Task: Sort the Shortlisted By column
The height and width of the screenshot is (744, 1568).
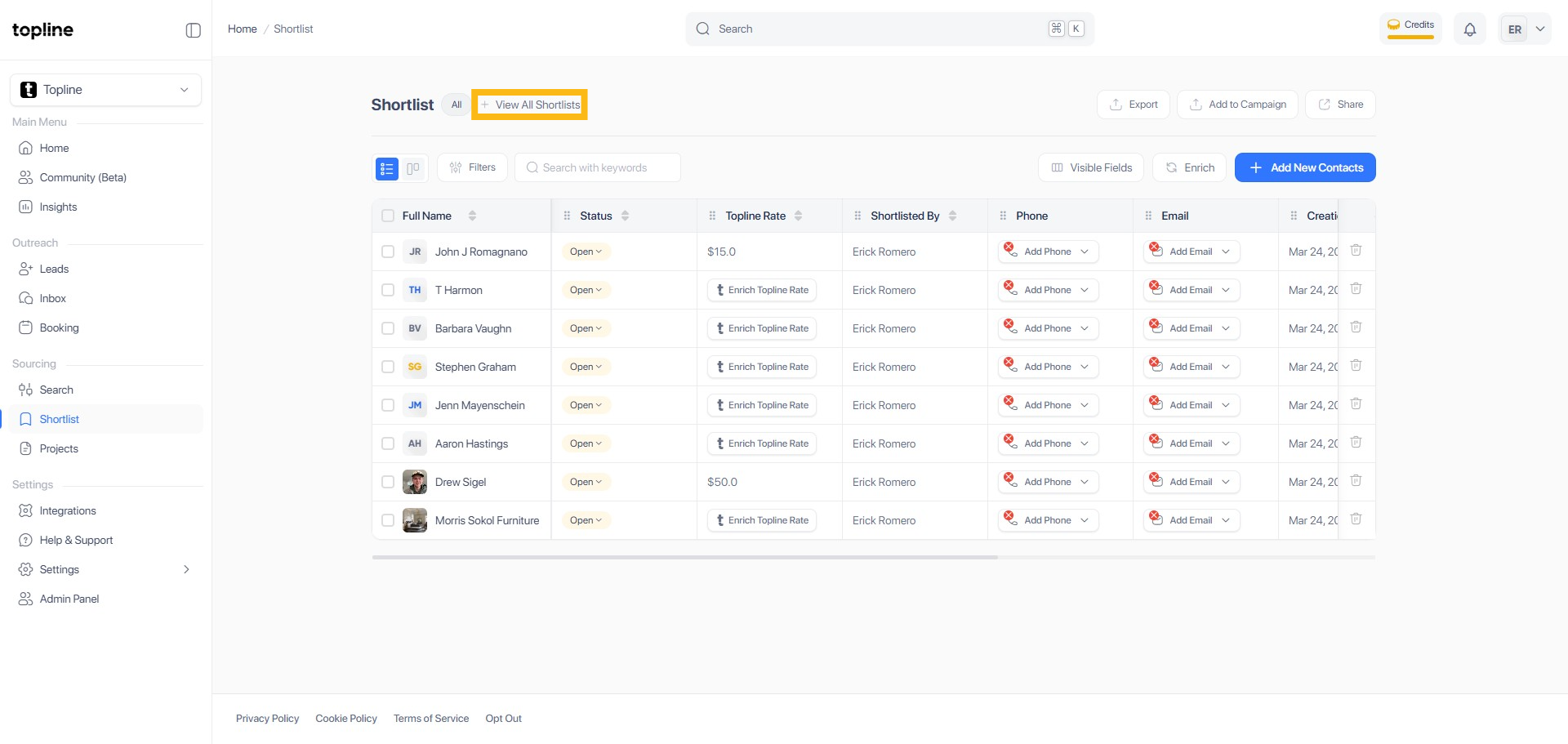Action: point(952,216)
